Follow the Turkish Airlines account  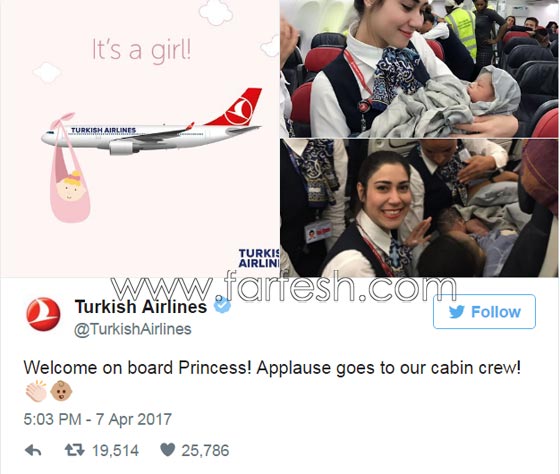click(x=484, y=311)
